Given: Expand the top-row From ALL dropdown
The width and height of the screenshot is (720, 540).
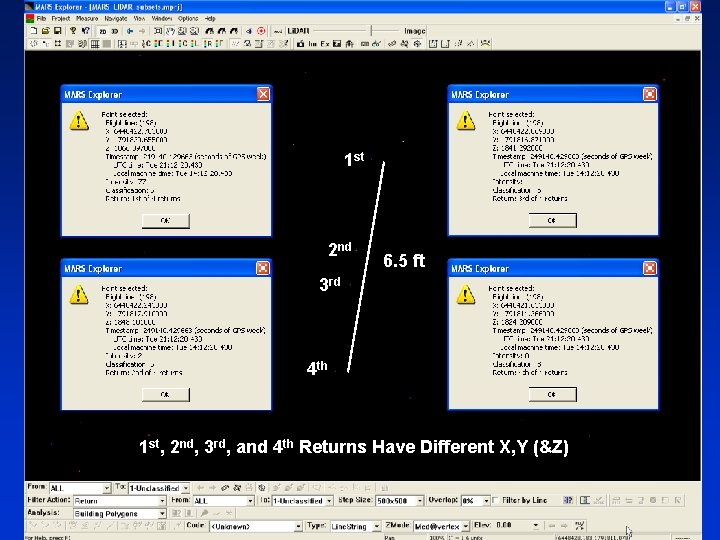Looking at the screenshot, I should (x=107, y=488).
